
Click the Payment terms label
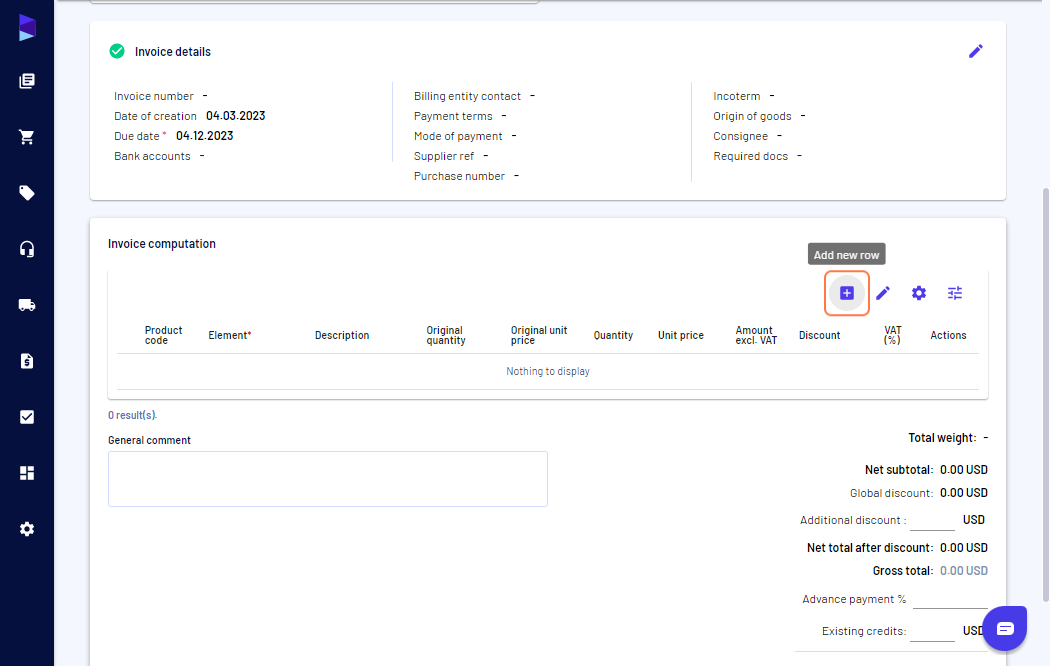click(453, 116)
